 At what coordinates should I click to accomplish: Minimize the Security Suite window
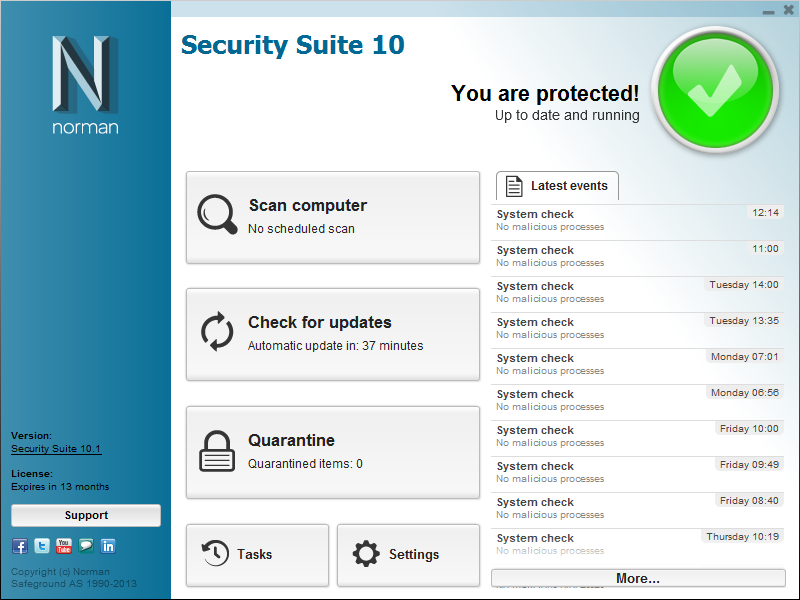pyautogui.click(x=768, y=10)
